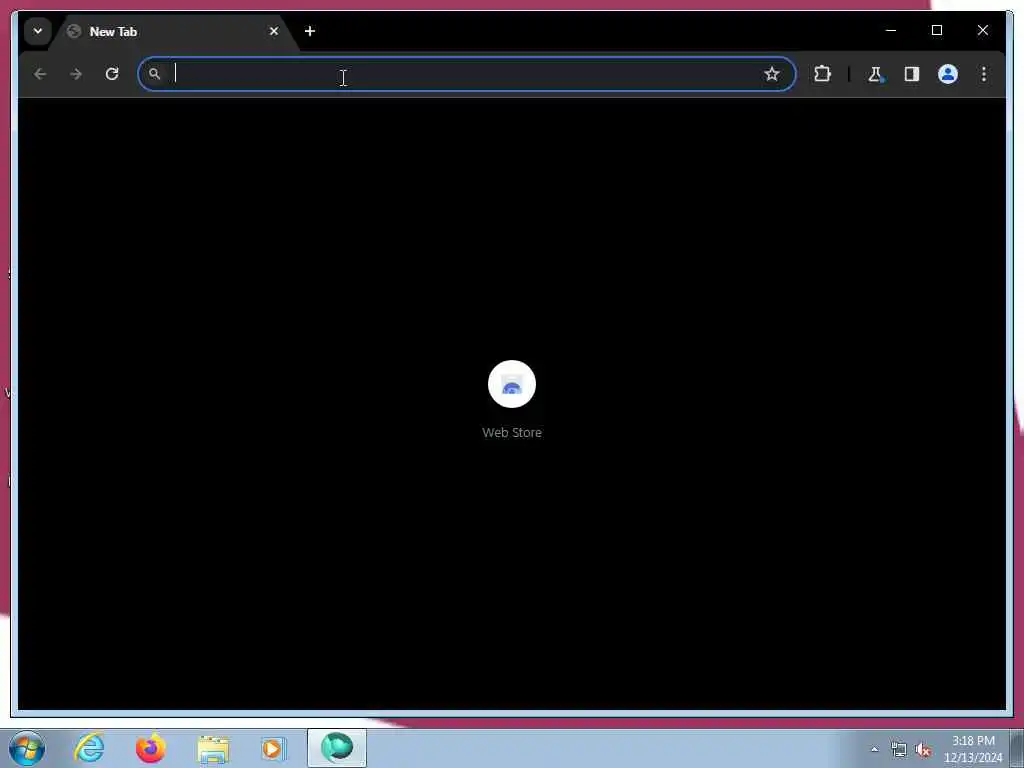Viewport: 1024px width, 768px height.
Task: Maximize the browser window
Action: tap(936, 30)
